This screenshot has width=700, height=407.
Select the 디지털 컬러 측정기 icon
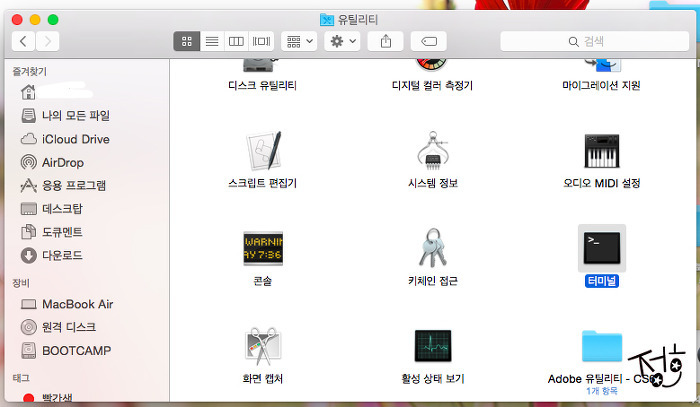[x=431, y=65]
